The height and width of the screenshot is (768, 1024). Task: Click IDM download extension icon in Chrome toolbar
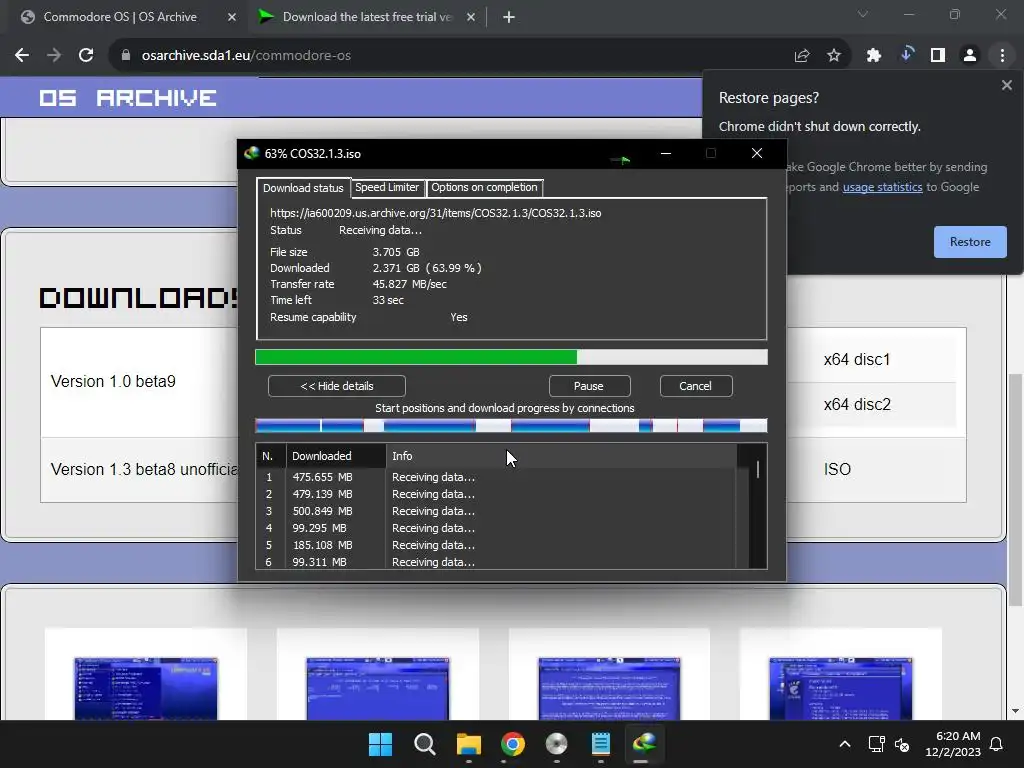[906, 55]
